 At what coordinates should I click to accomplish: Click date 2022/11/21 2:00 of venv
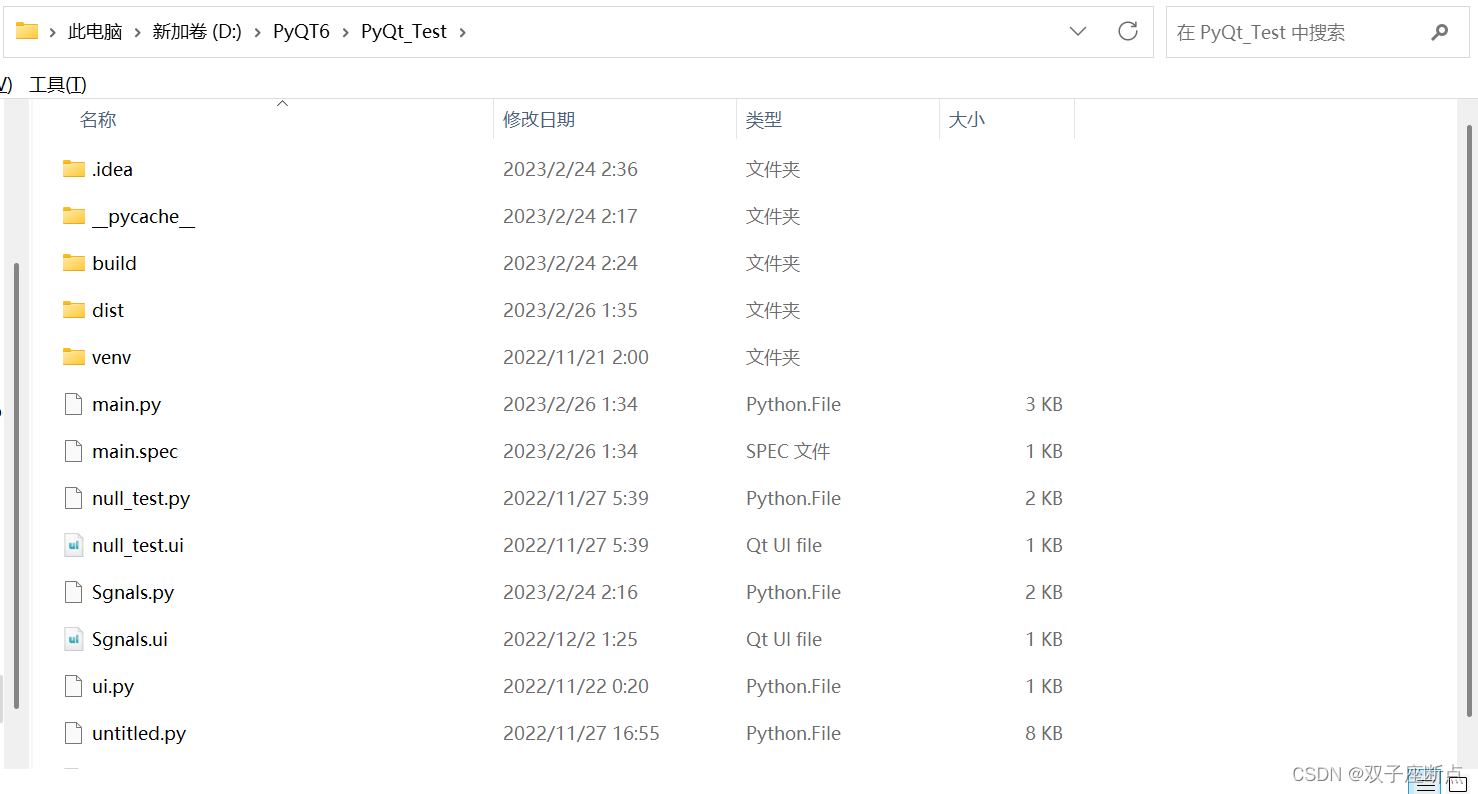(x=576, y=357)
